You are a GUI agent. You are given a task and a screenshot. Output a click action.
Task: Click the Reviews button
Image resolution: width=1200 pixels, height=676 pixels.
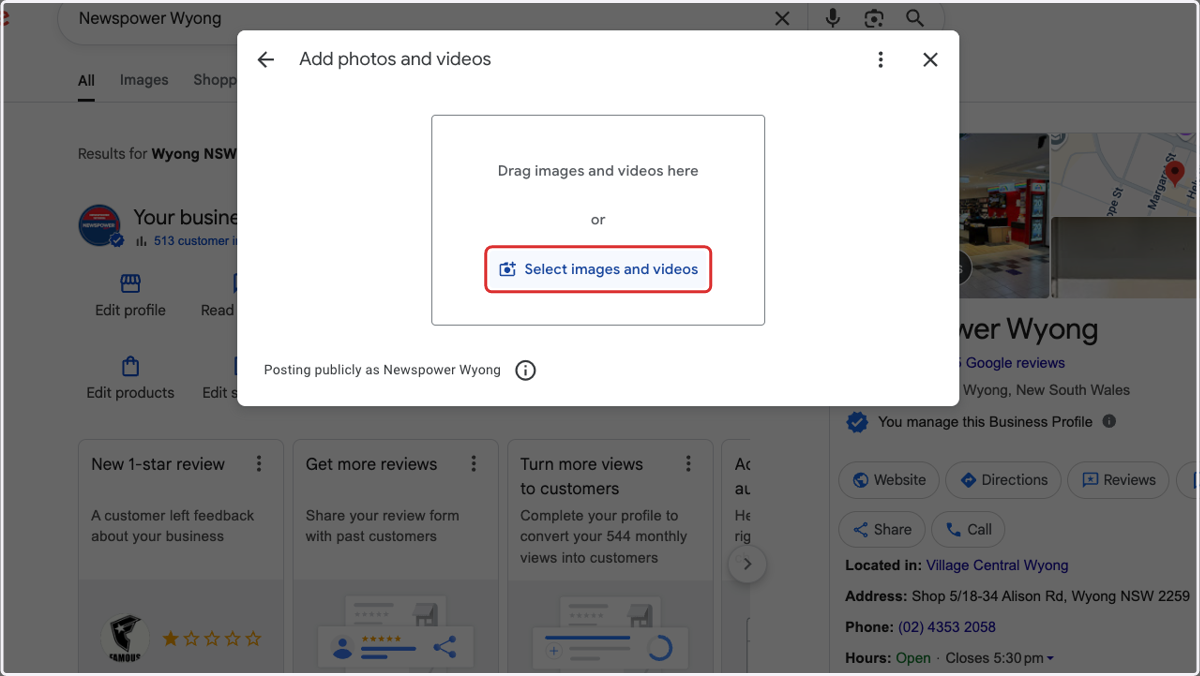click(1118, 480)
